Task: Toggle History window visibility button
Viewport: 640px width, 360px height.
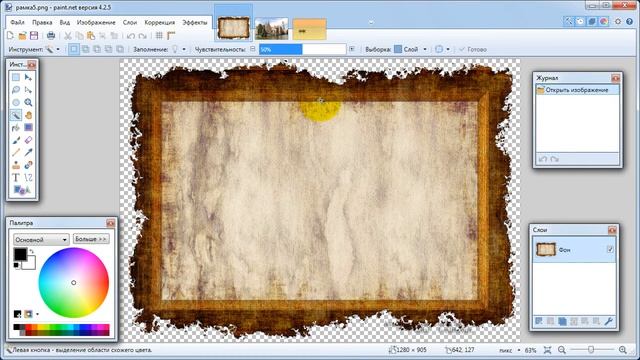Action: [x=580, y=22]
